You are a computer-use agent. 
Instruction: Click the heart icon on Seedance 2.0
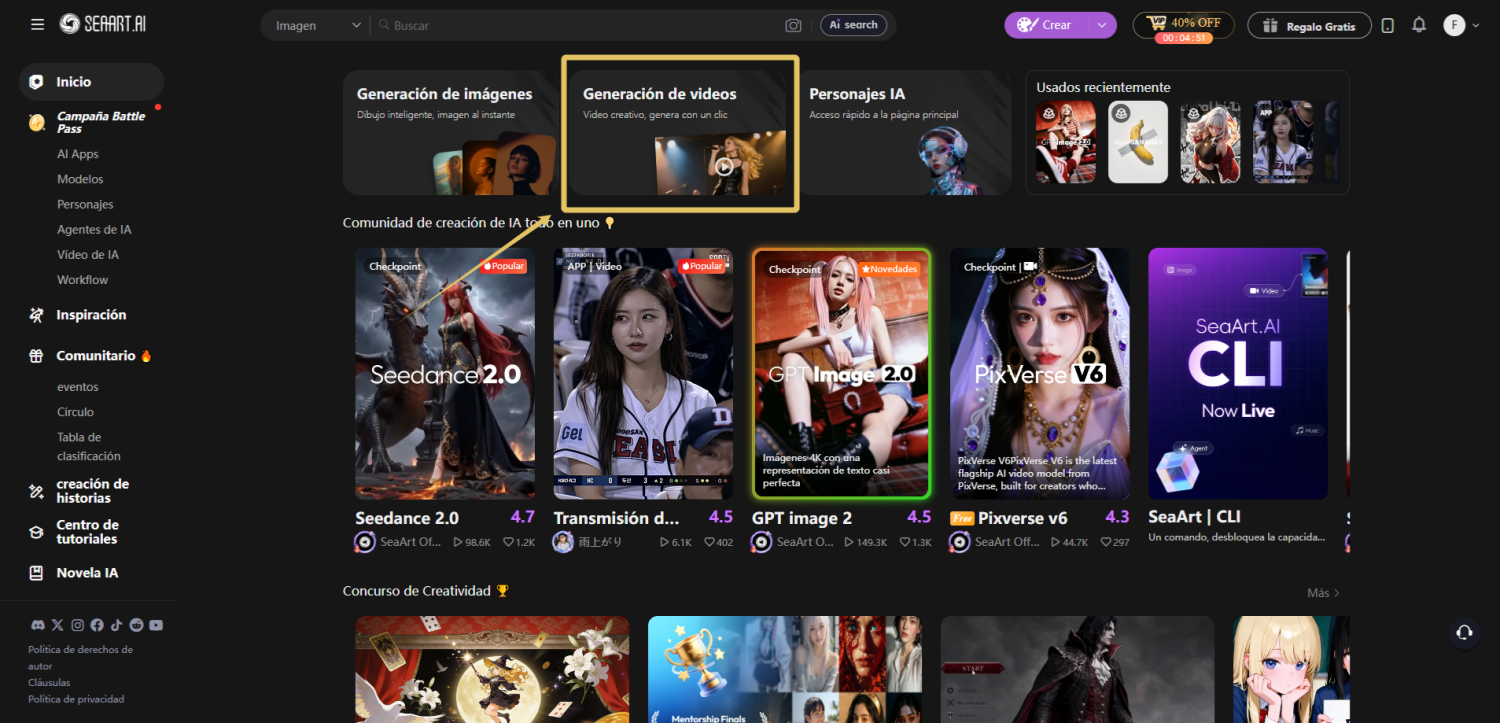pos(507,542)
